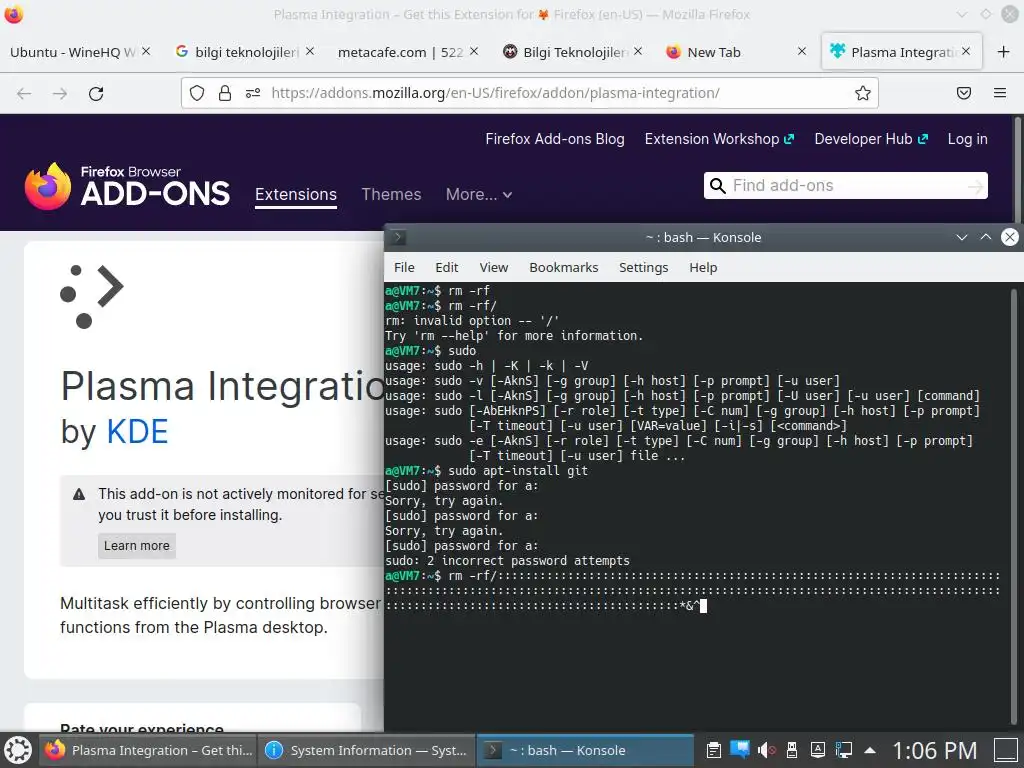Reload the current page
The height and width of the screenshot is (768, 1024).
tap(96, 93)
